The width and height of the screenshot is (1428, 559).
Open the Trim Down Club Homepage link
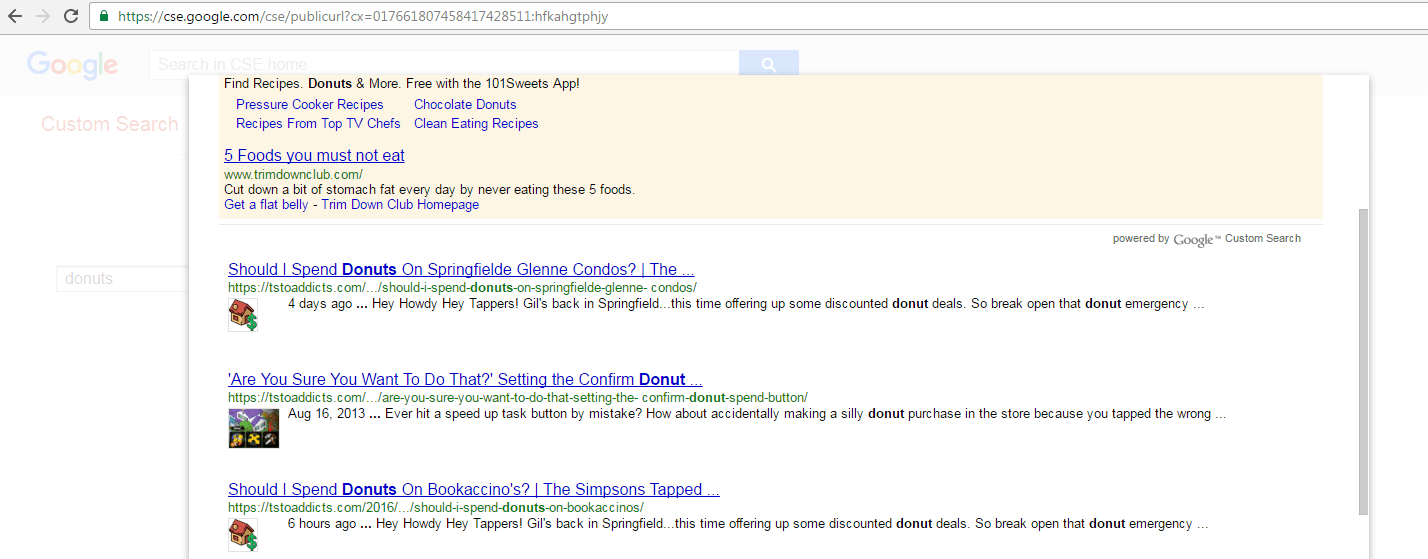[x=400, y=204]
